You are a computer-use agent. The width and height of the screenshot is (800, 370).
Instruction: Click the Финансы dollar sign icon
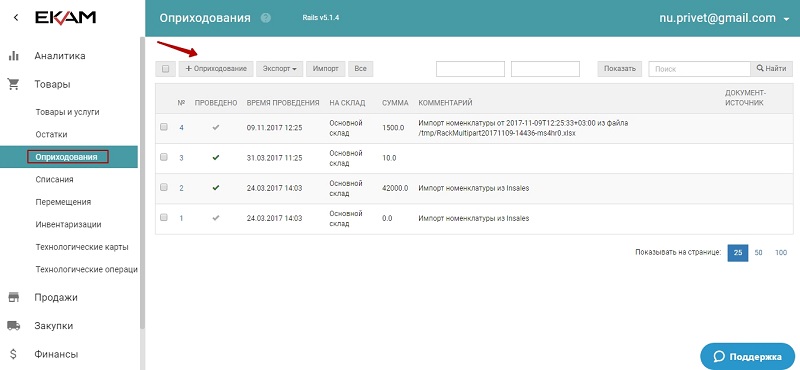click(14, 354)
